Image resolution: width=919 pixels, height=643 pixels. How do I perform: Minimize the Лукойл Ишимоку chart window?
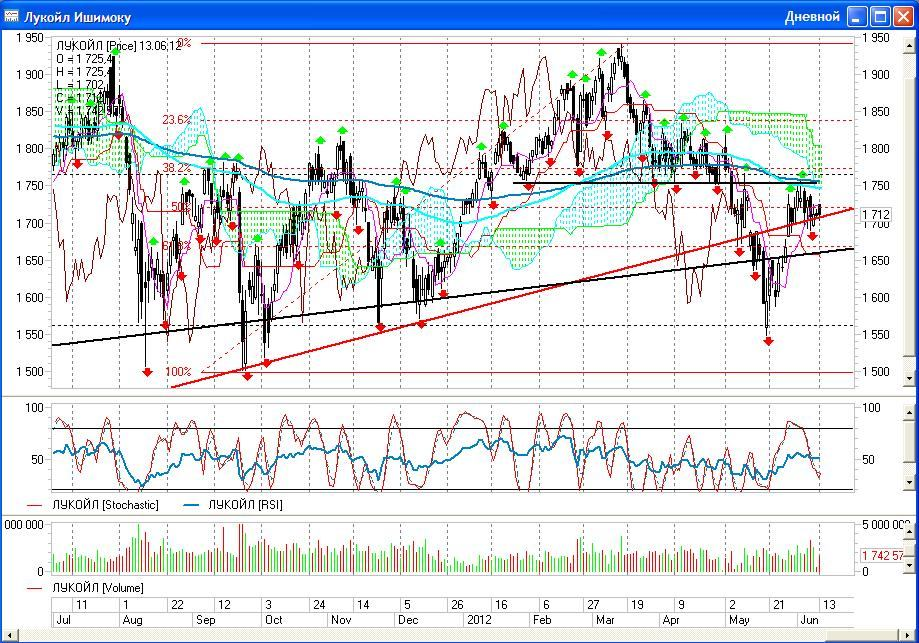pyautogui.click(x=857, y=17)
